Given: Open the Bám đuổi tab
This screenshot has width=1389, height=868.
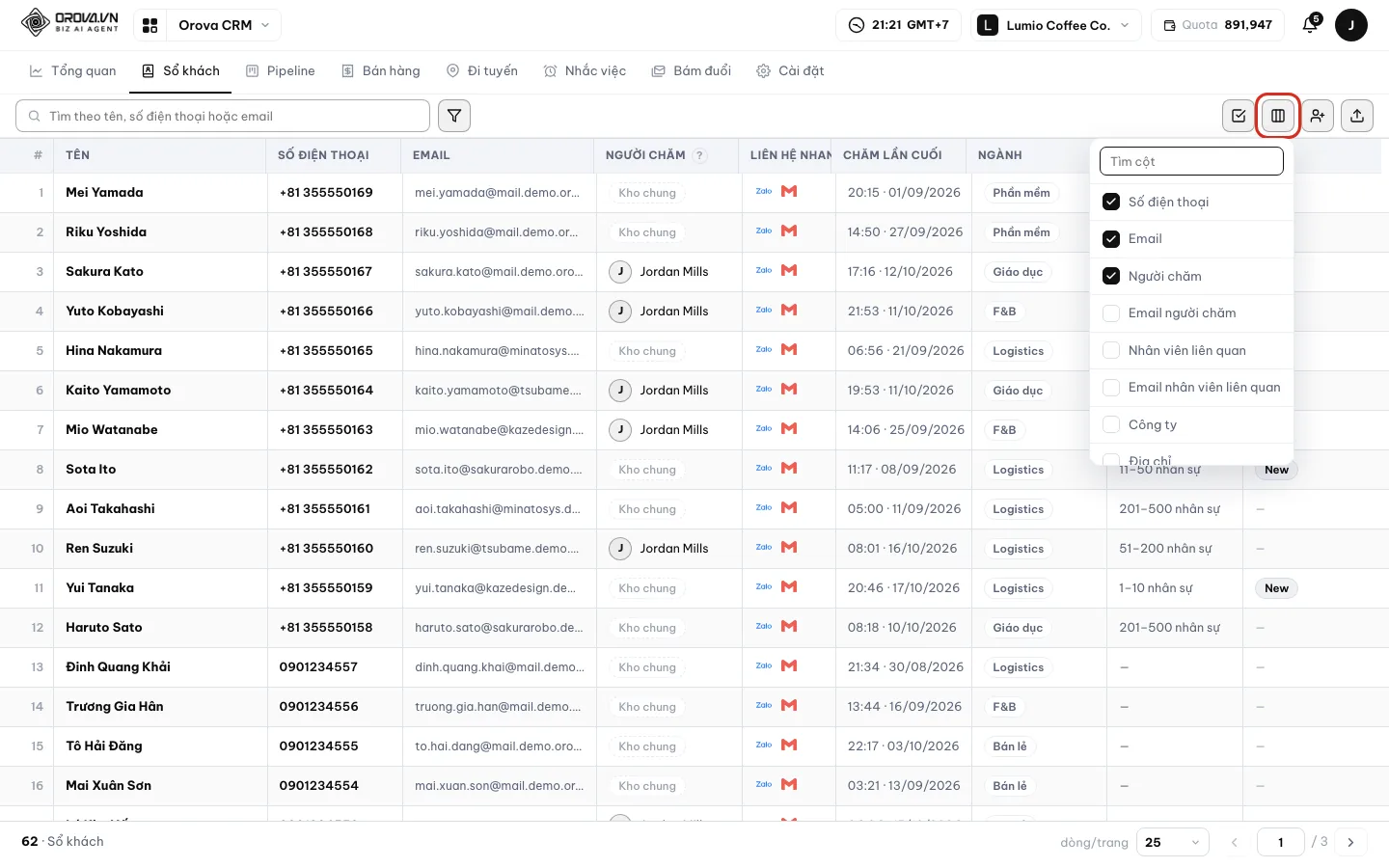Looking at the screenshot, I should (692, 71).
